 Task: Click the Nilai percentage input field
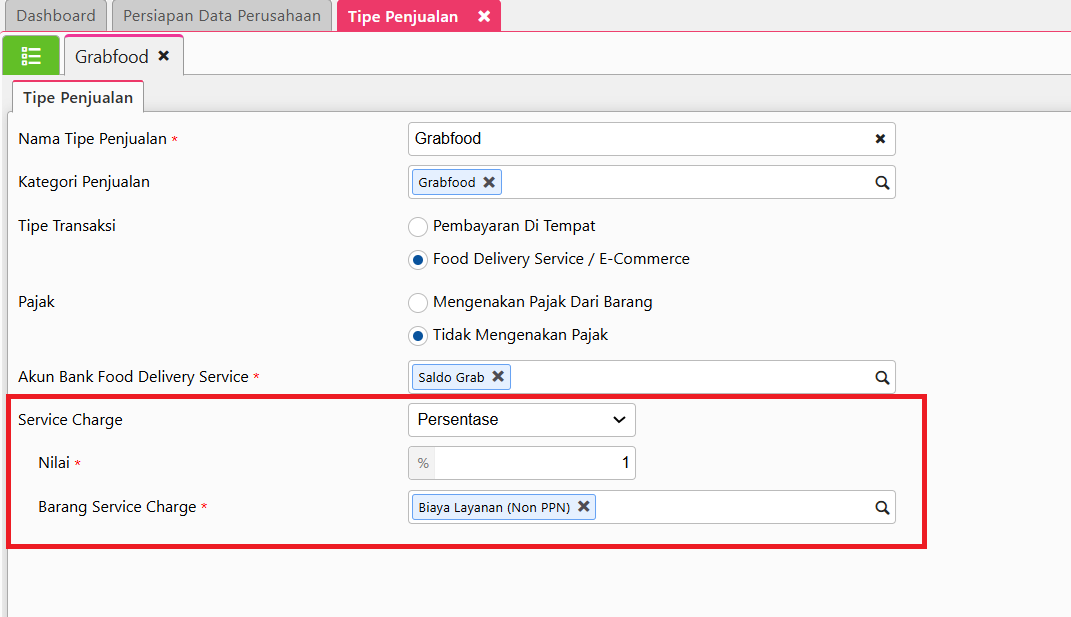click(x=533, y=463)
